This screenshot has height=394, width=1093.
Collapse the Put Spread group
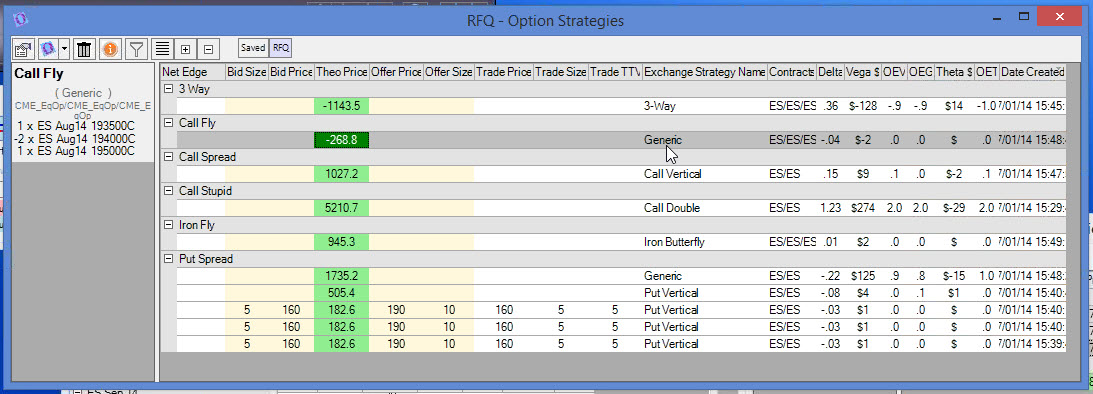[x=169, y=259]
